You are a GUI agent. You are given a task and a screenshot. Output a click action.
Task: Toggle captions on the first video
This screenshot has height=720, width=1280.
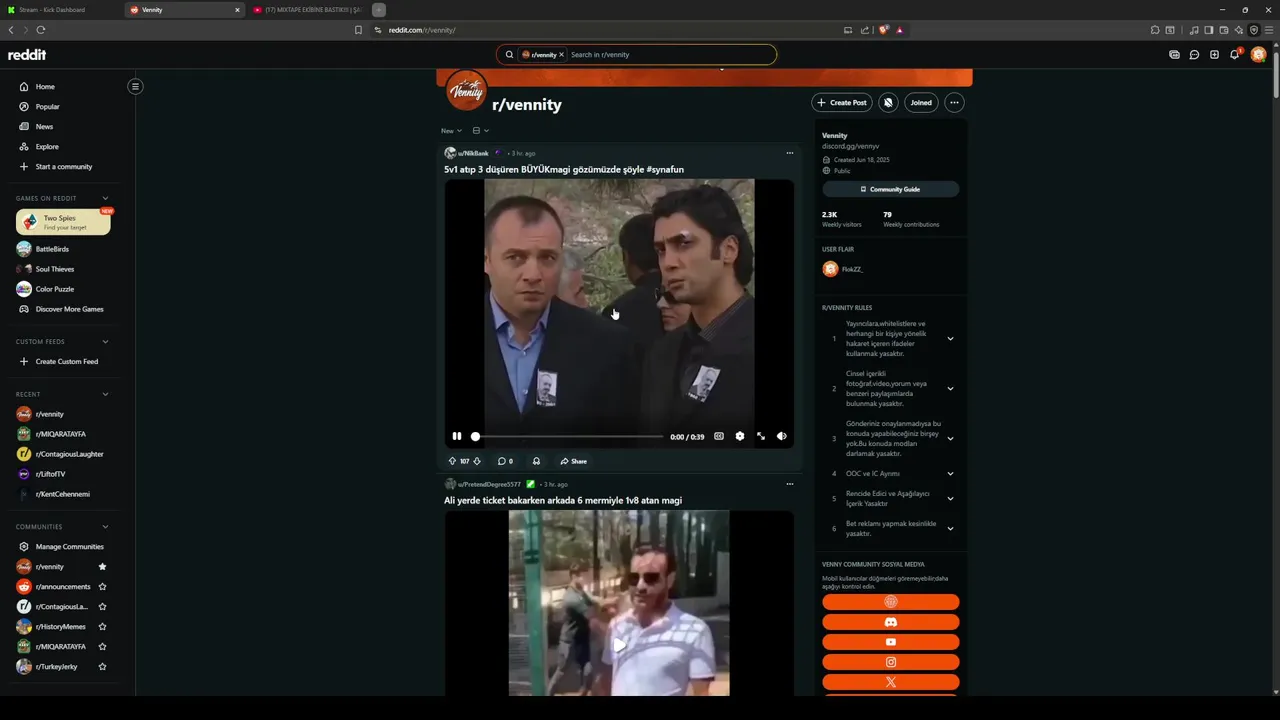(719, 436)
